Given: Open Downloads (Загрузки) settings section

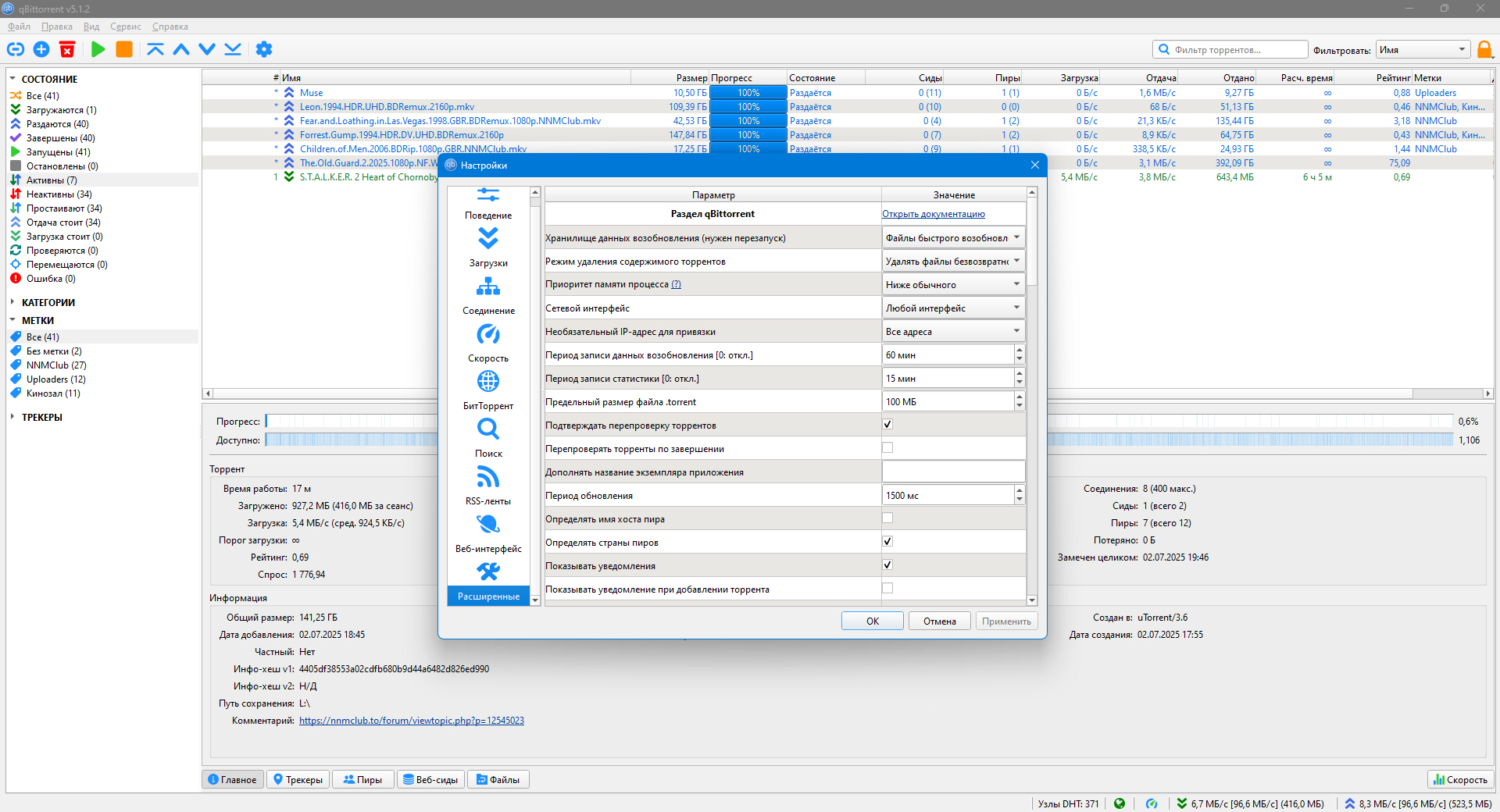Looking at the screenshot, I should point(488,248).
